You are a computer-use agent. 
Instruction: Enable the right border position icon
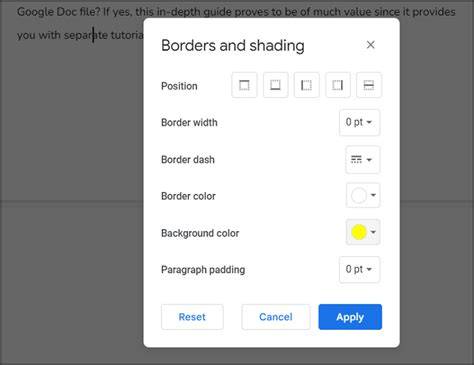[338, 85]
